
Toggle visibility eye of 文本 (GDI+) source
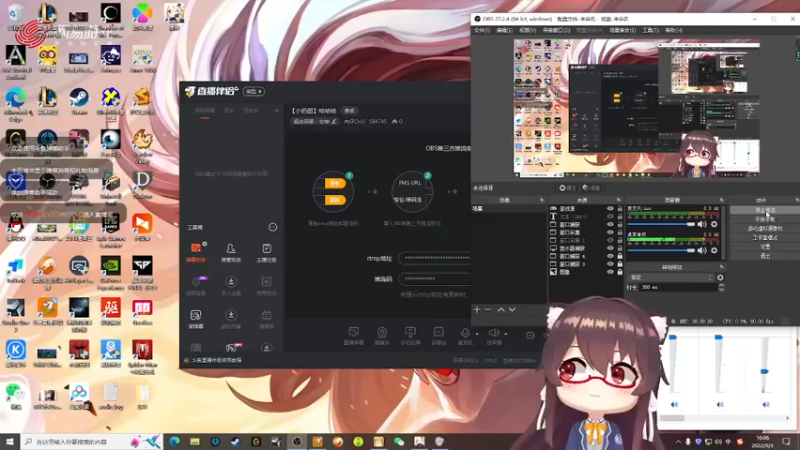(610, 216)
